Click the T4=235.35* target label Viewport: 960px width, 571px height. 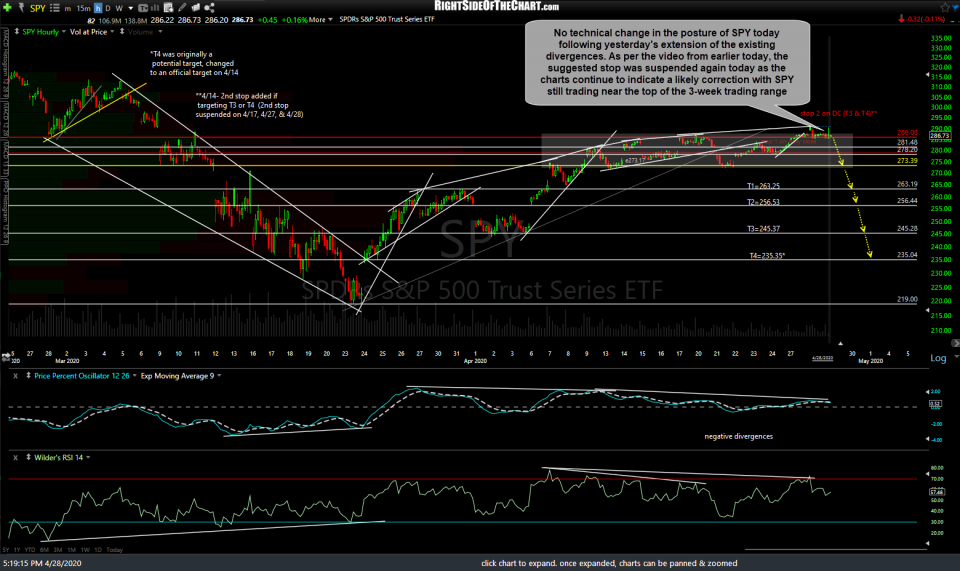click(767, 256)
